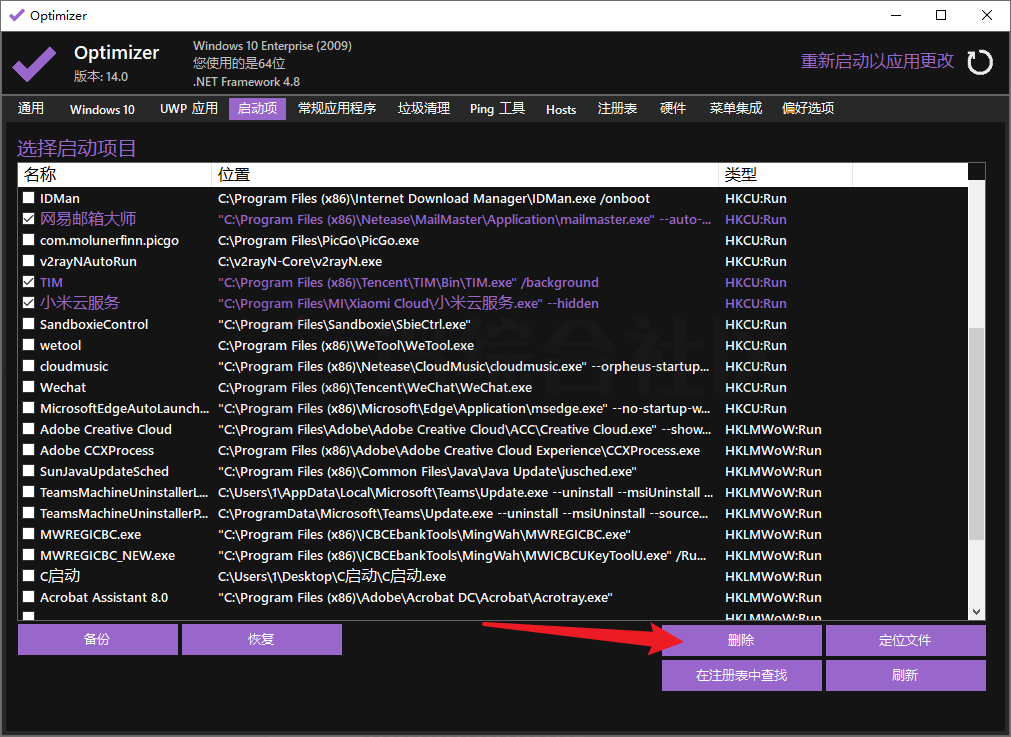Select the TeamsMachineUninstallerL... row name
Viewport: 1011px width, 737px height.
point(124,492)
